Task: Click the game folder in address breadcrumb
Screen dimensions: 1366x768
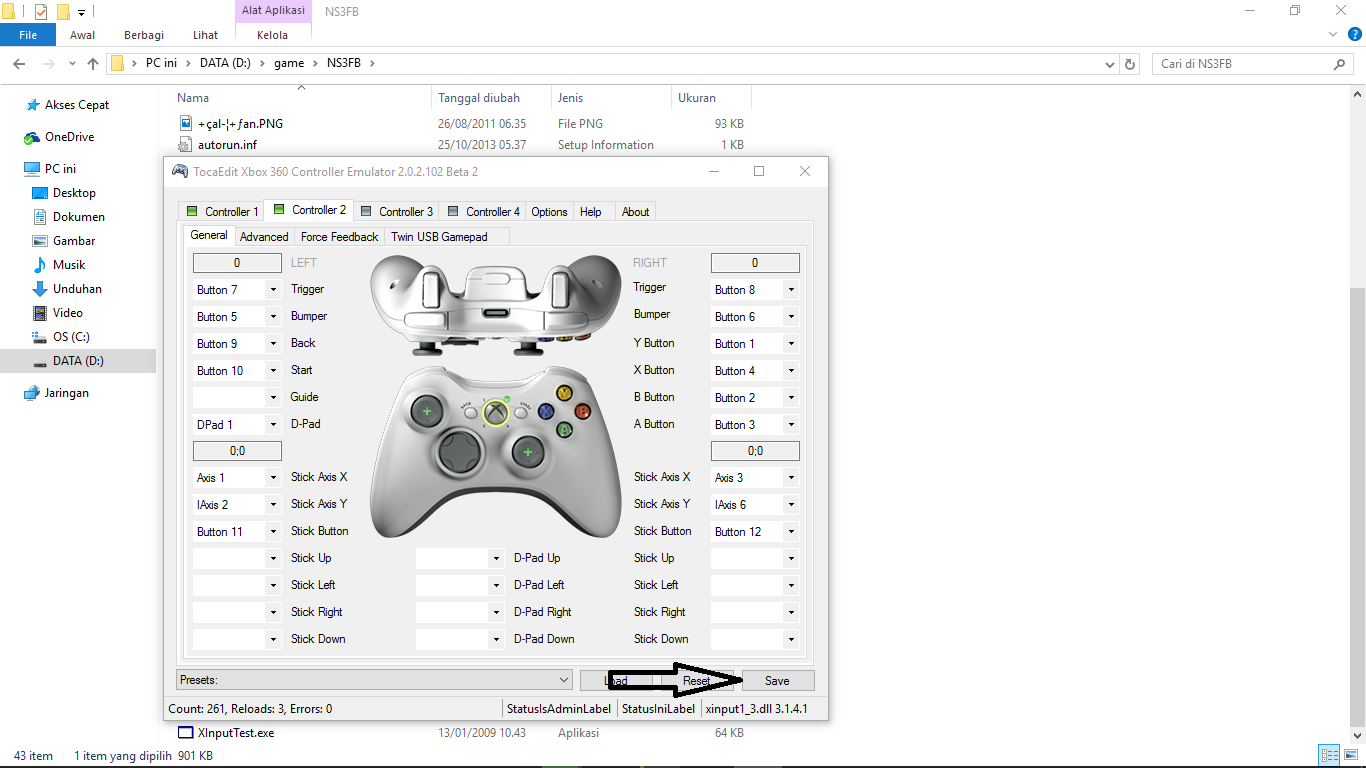Action: (289, 63)
